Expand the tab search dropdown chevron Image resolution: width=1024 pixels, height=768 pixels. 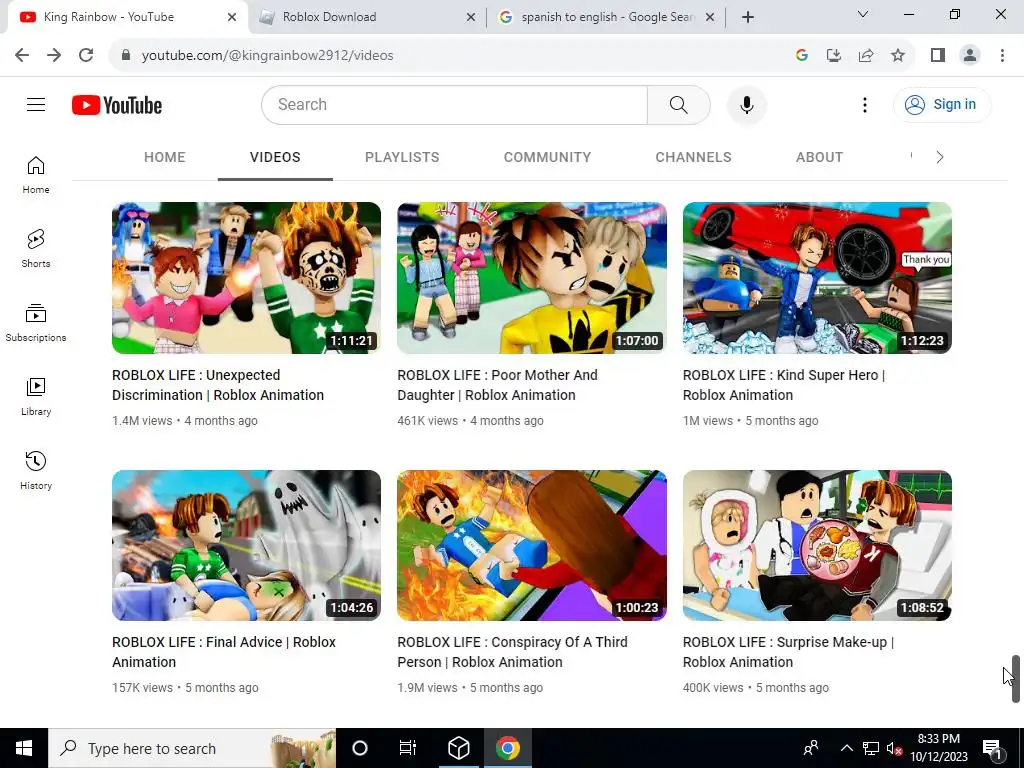click(x=863, y=14)
